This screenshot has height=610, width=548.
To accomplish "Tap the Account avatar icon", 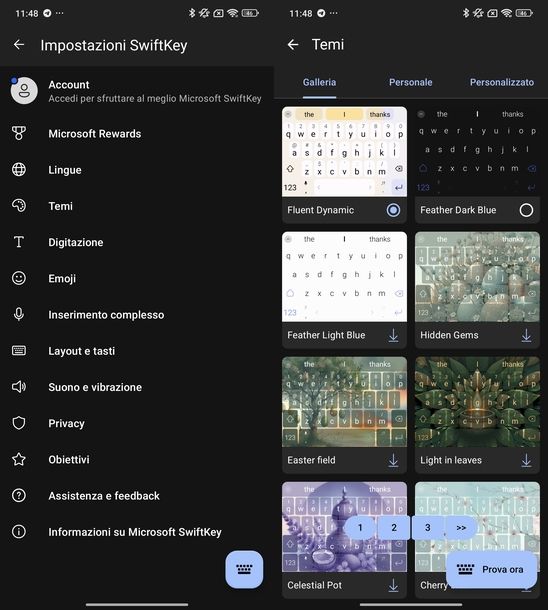I will [24, 91].
